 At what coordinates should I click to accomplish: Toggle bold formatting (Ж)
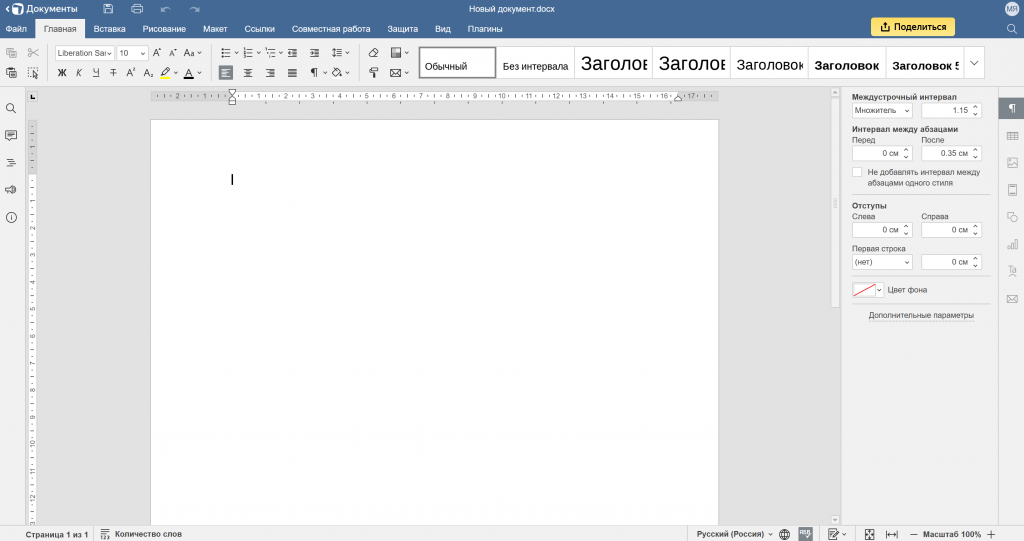pos(62,73)
